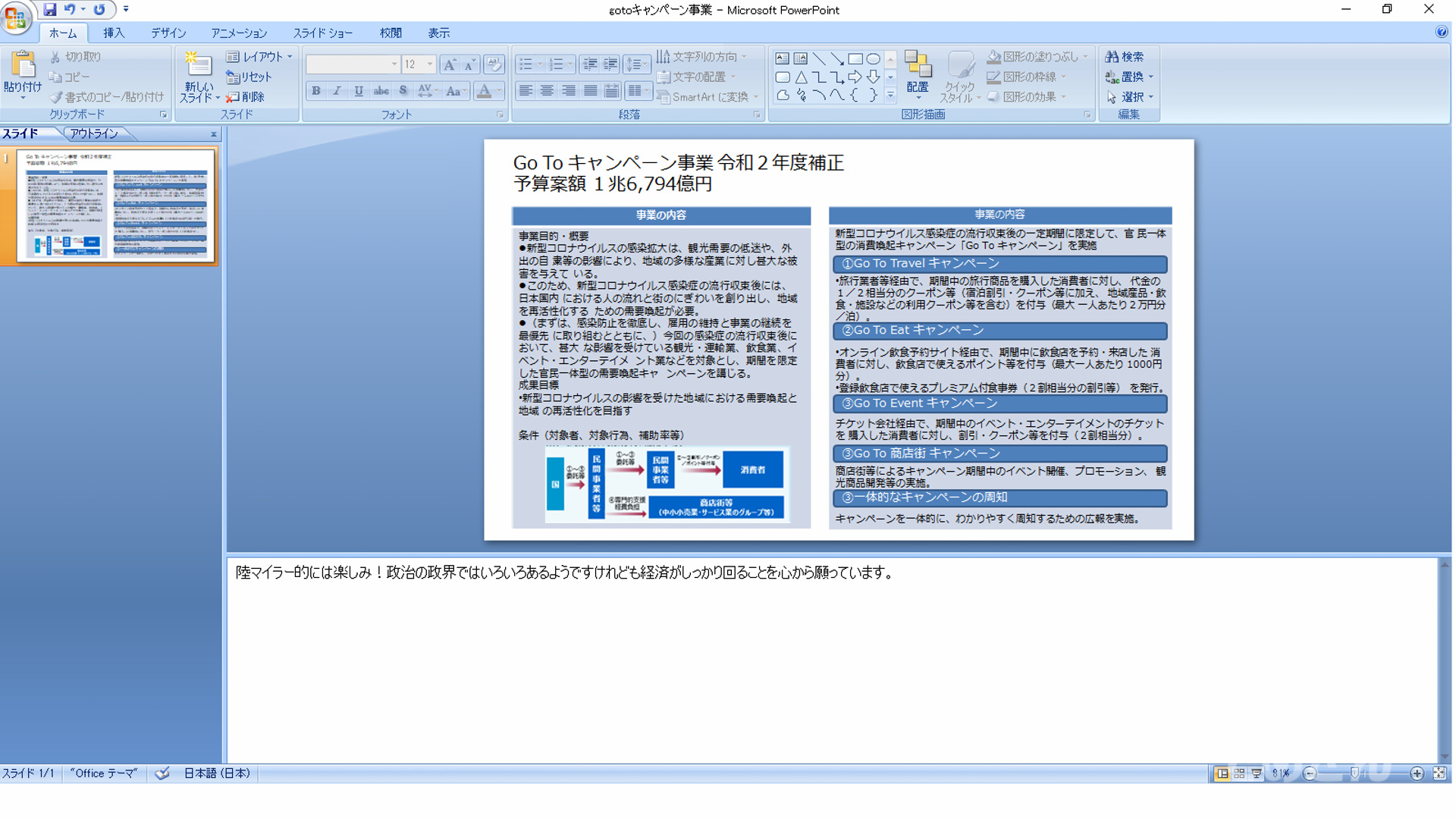Convert to SmartArt with SmartArt に変換

(708, 97)
